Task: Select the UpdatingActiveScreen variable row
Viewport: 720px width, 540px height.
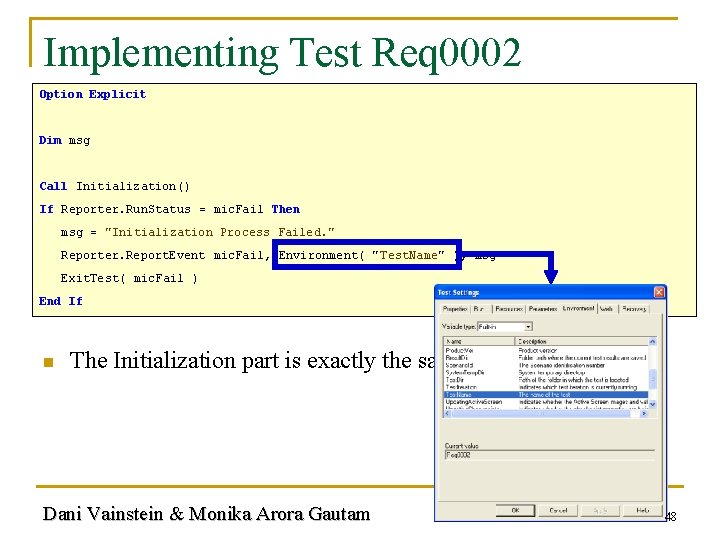Action: click(546, 402)
